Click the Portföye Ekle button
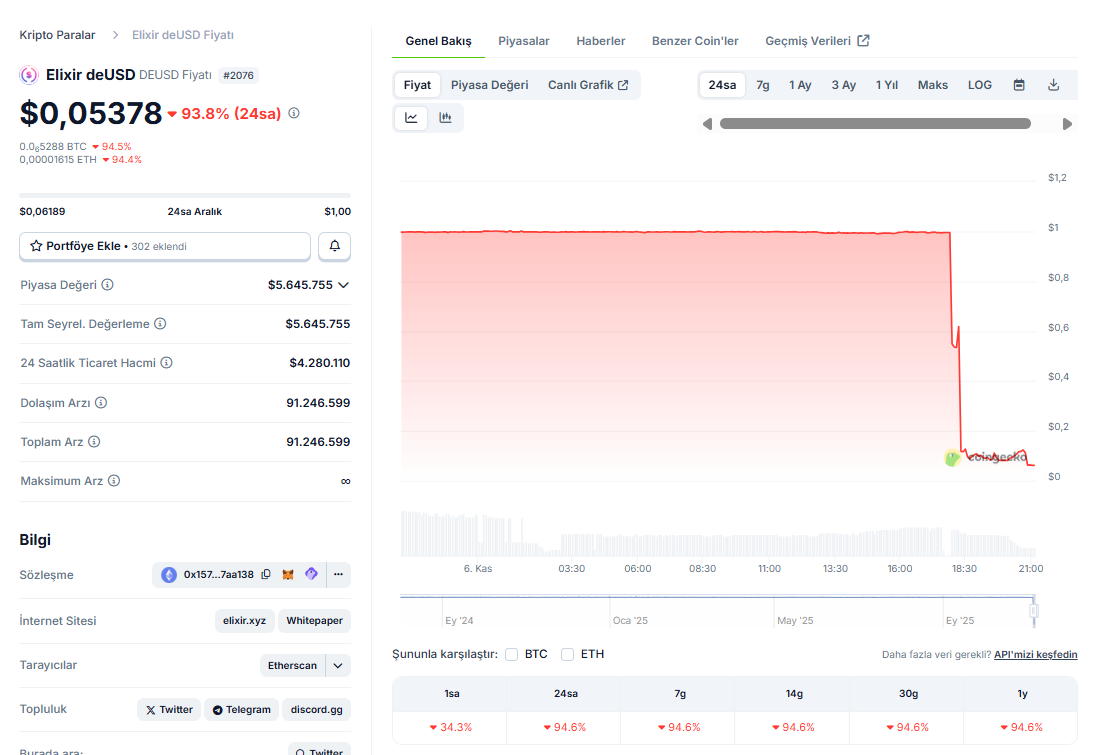Screen dimensions: 1097x755 coord(165,246)
